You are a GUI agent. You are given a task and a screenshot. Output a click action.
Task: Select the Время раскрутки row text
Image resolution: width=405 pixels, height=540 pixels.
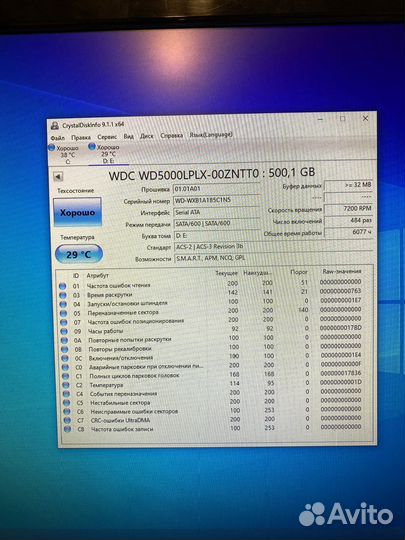click(x=110, y=295)
